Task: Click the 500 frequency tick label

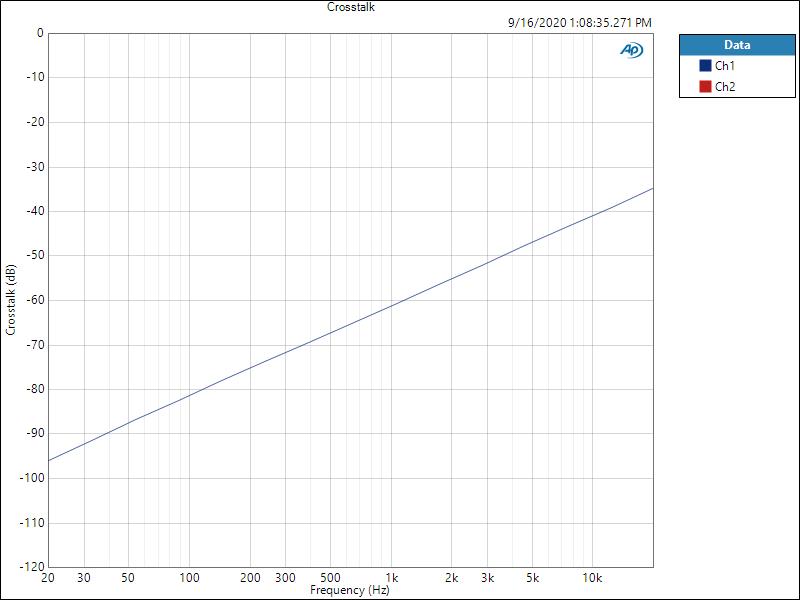Action: [x=330, y=578]
